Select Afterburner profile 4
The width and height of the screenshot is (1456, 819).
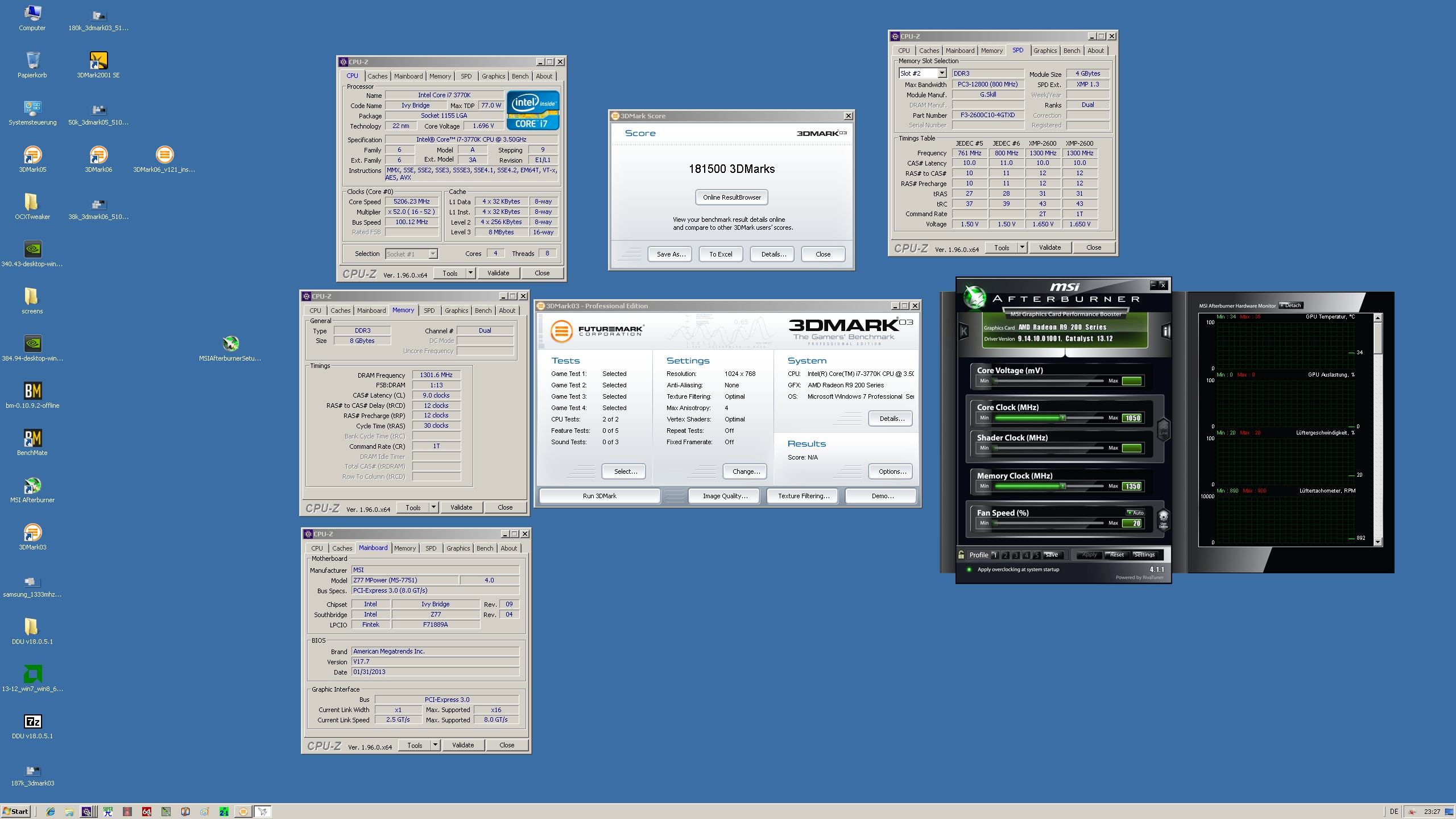click(x=1026, y=555)
